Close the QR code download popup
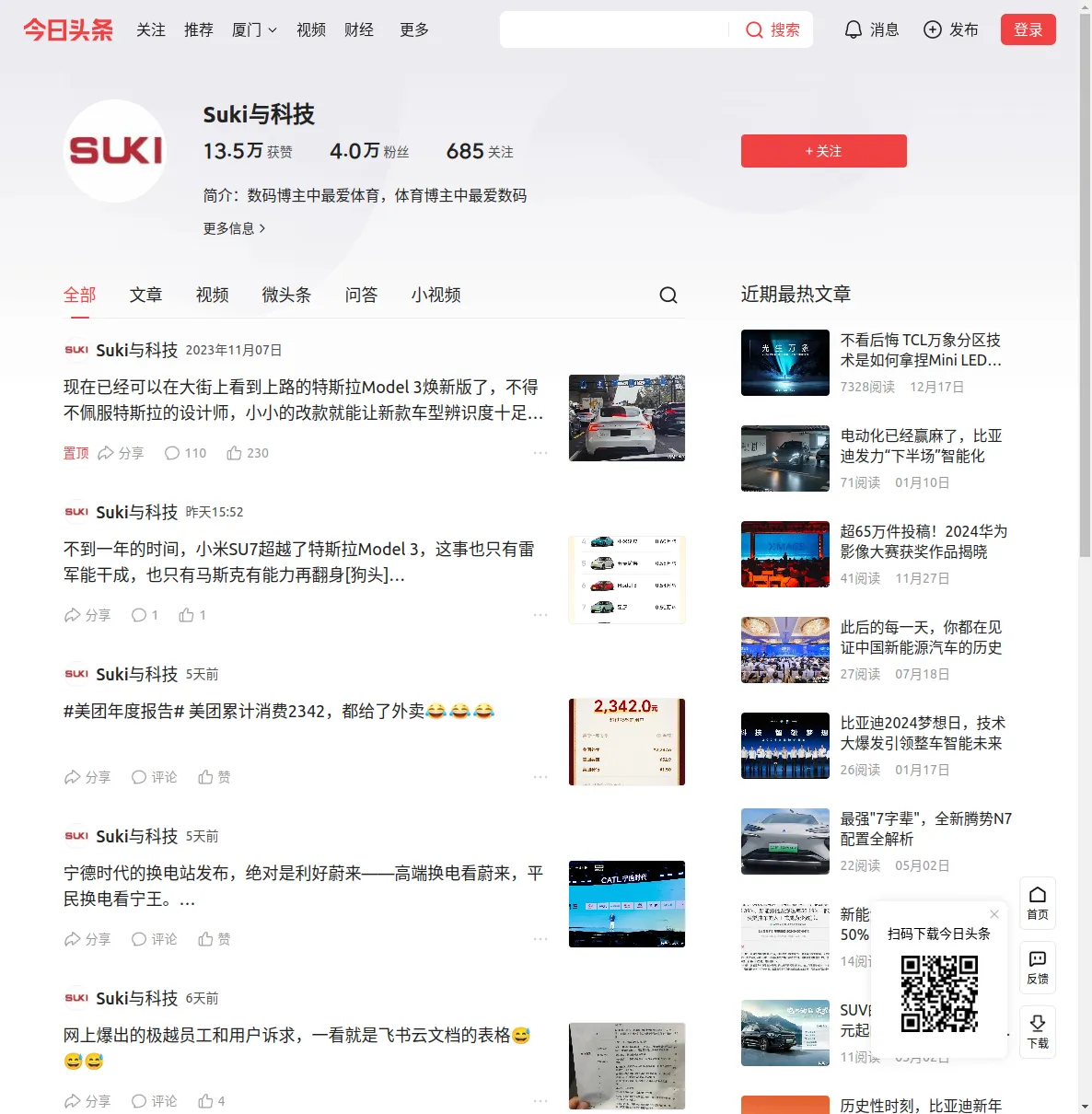This screenshot has height=1114, width=1092. pos(994,914)
